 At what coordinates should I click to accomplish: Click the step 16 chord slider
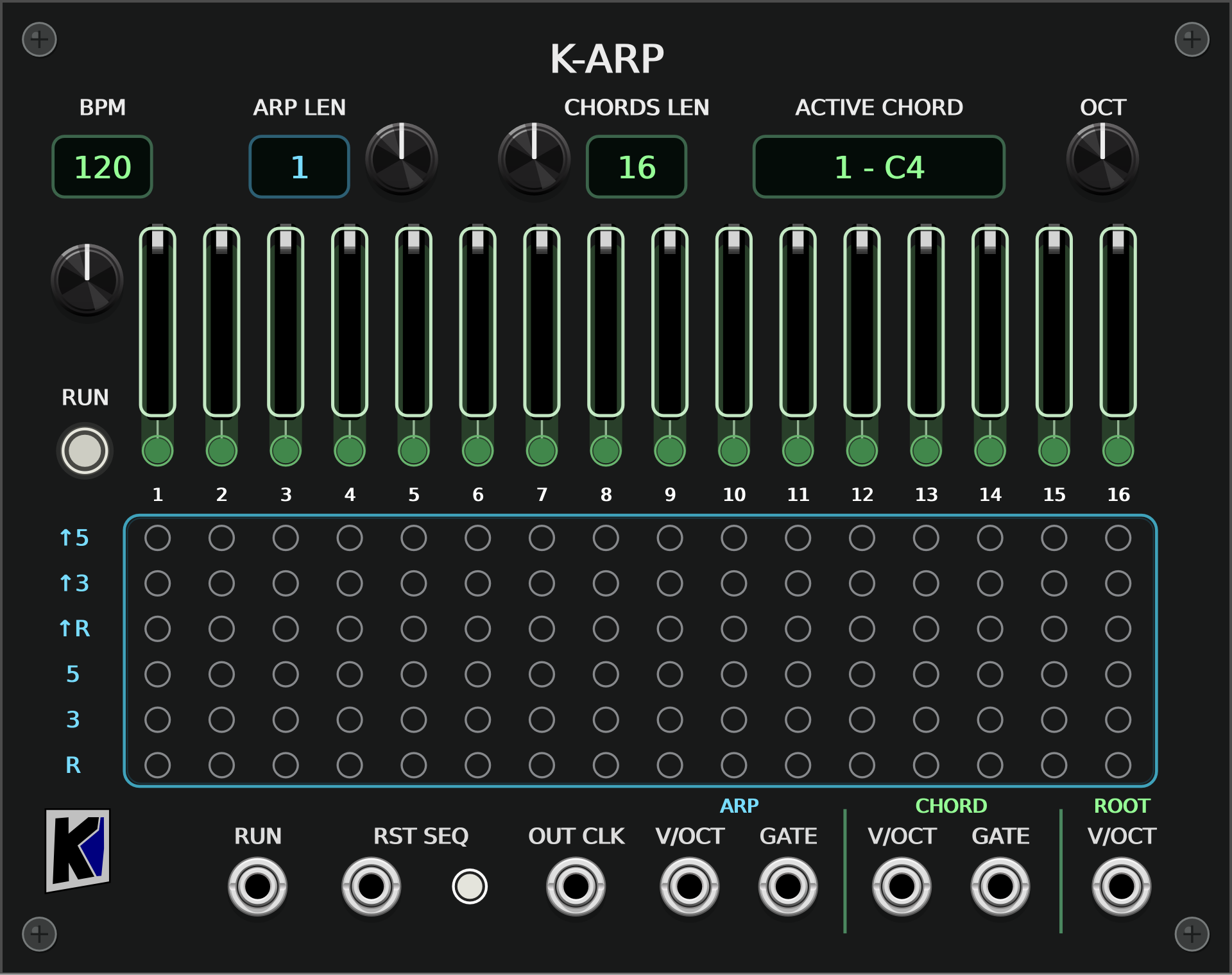coord(1118,321)
